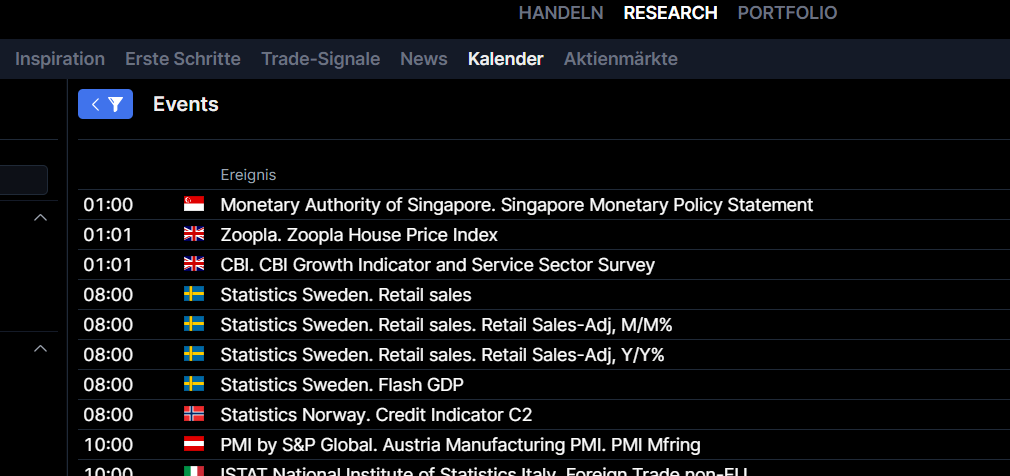Open Singapore Monetary Policy Statement event
This screenshot has width=1010, height=476.
pos(517,205)
